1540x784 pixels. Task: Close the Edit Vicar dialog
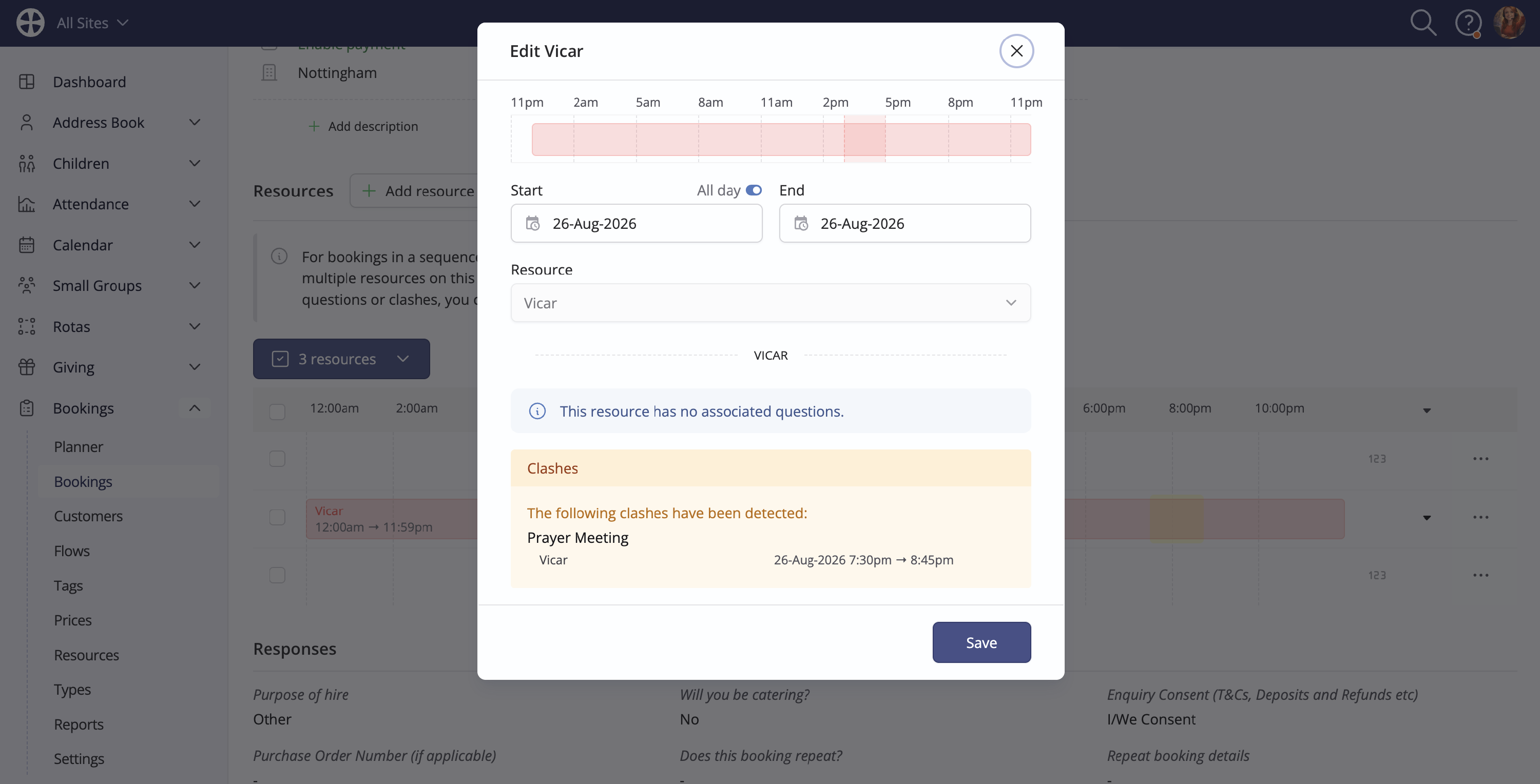1016,51
